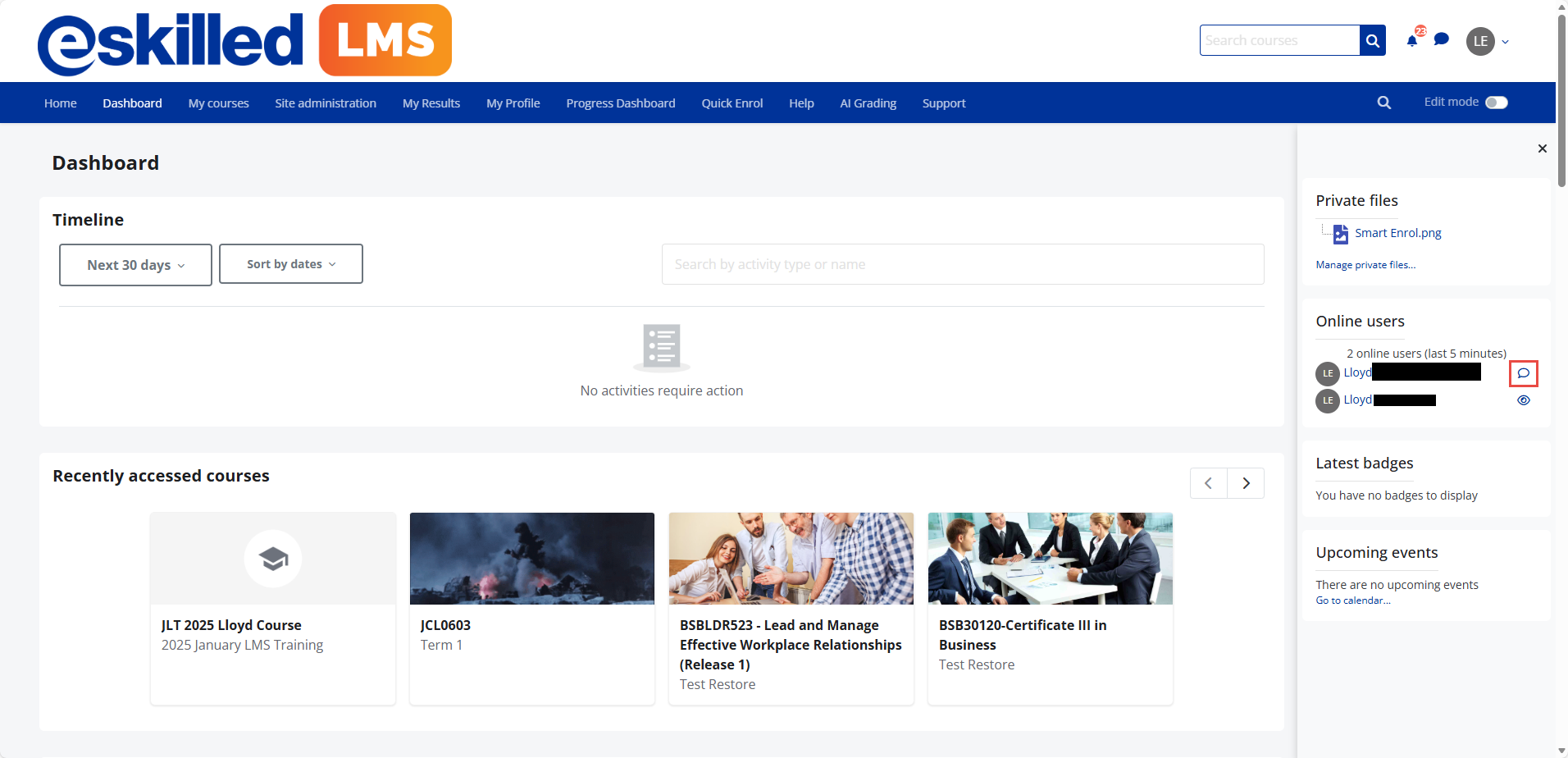
Task: Show next recently accessed courses
Action: point(1245,483)
